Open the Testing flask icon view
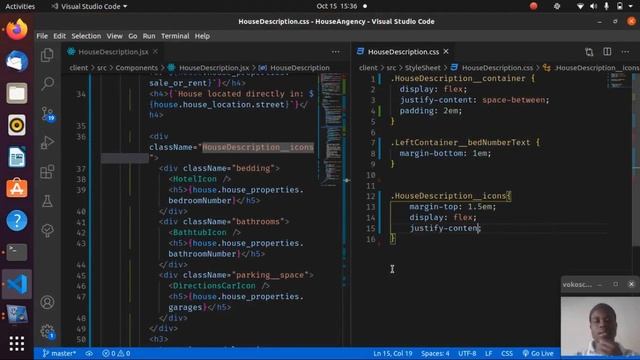The height and width of the screenshot is (360, 640). [47, 201]
